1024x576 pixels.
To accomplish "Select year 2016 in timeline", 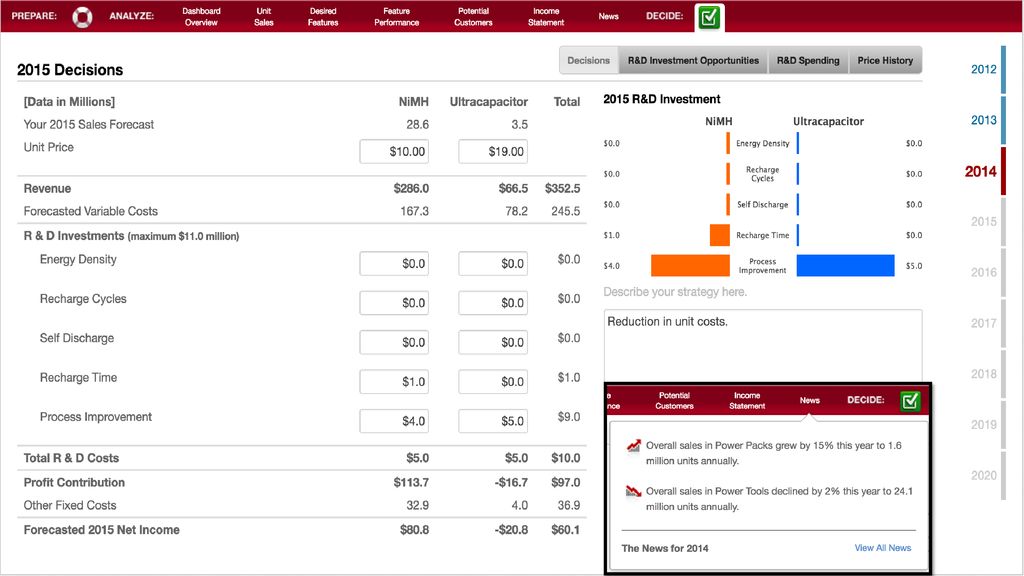I will 984,272.
